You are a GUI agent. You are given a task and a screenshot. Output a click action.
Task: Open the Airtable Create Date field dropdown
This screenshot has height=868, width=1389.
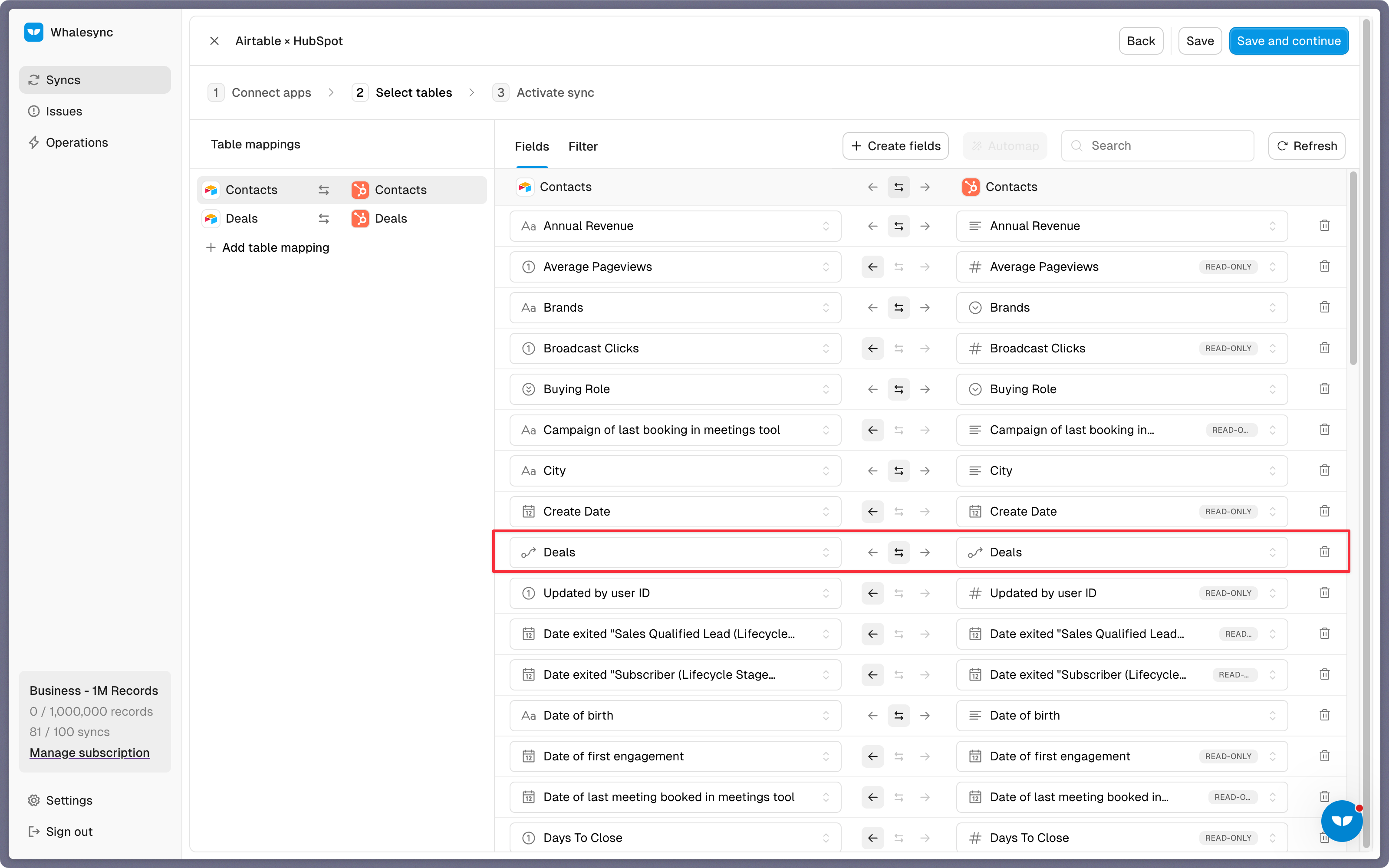675,512
